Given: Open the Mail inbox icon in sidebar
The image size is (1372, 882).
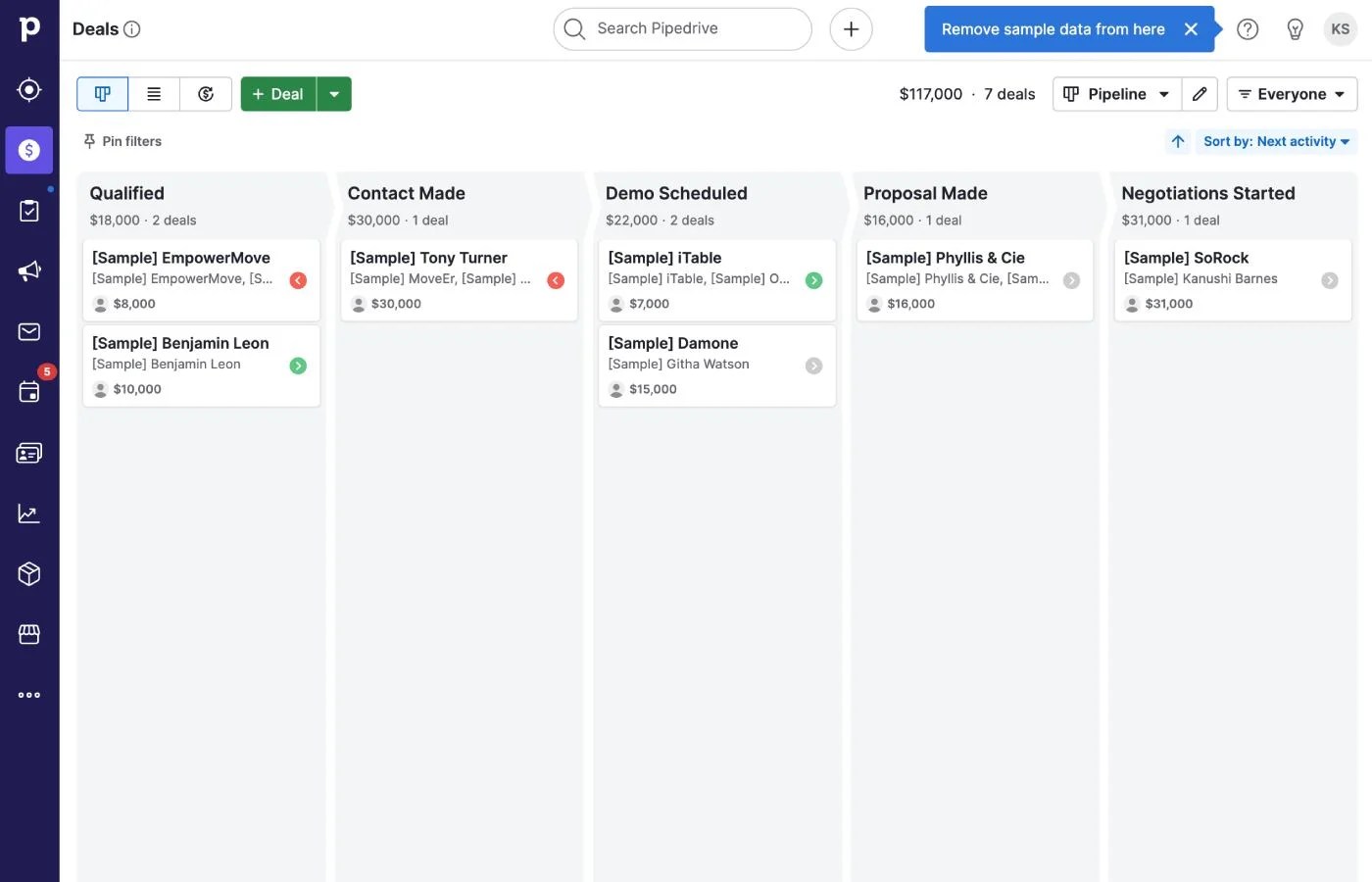Looking at the screenshot, I should 29,331.
